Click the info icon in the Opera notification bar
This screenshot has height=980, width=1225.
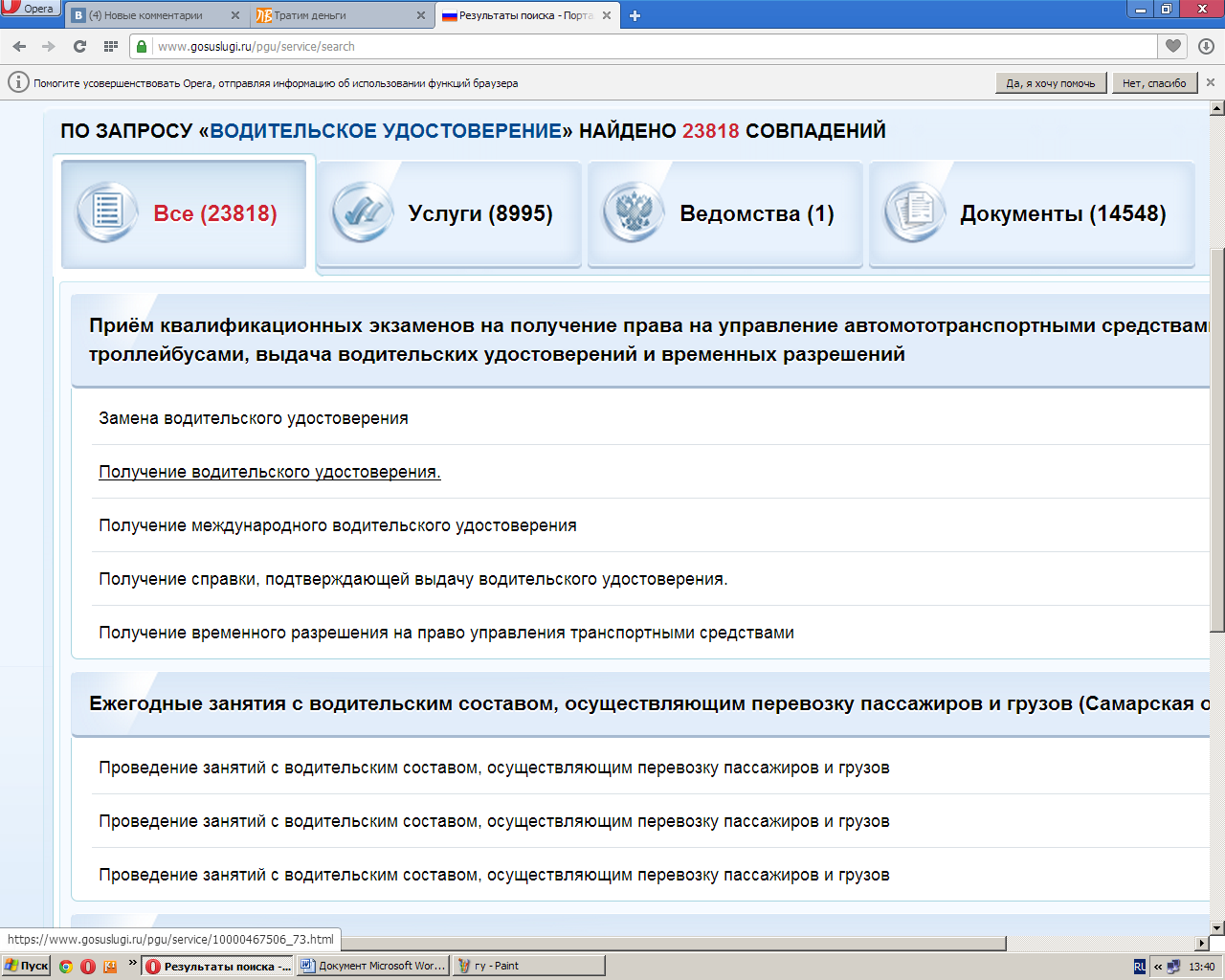tap(18, 82)
